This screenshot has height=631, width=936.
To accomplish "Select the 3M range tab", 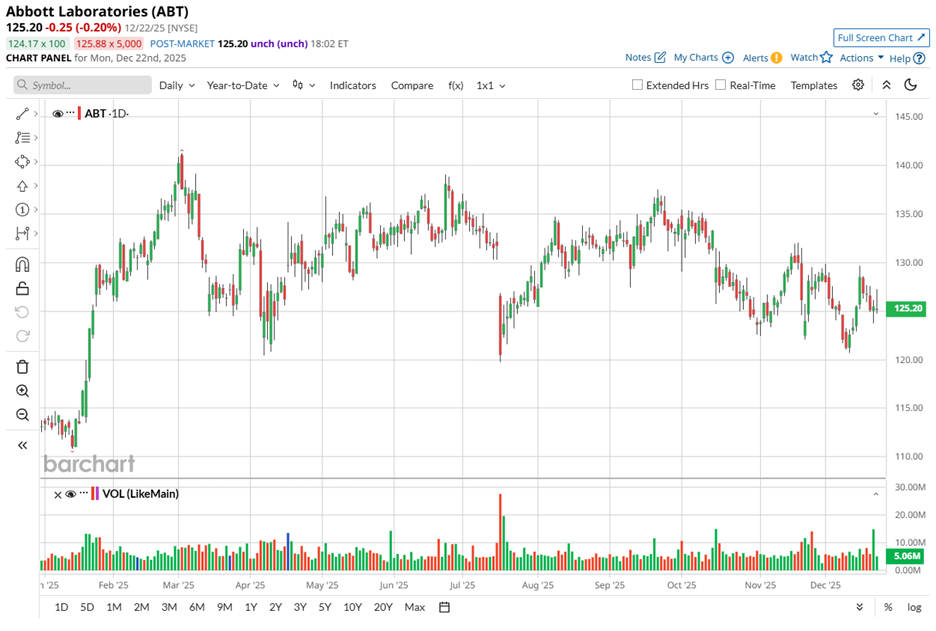I will [169, 607].
